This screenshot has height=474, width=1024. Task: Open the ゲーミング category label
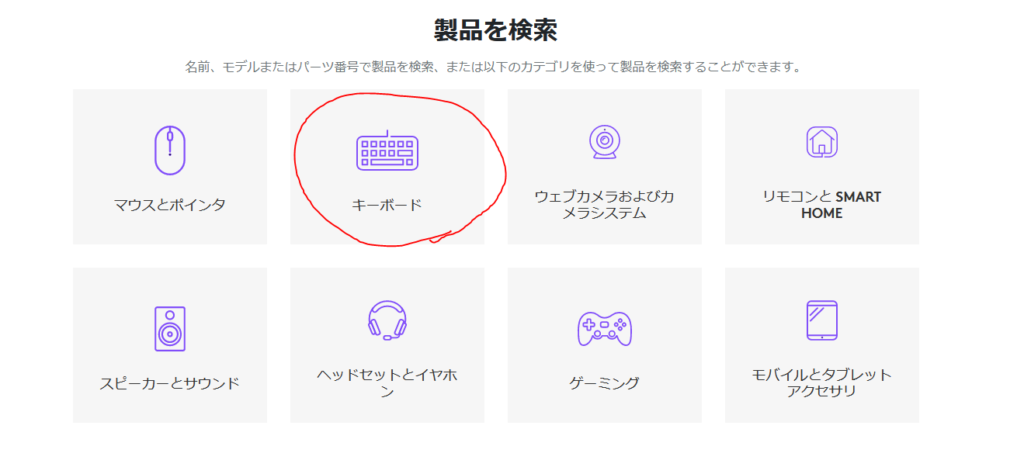[605, 383]
